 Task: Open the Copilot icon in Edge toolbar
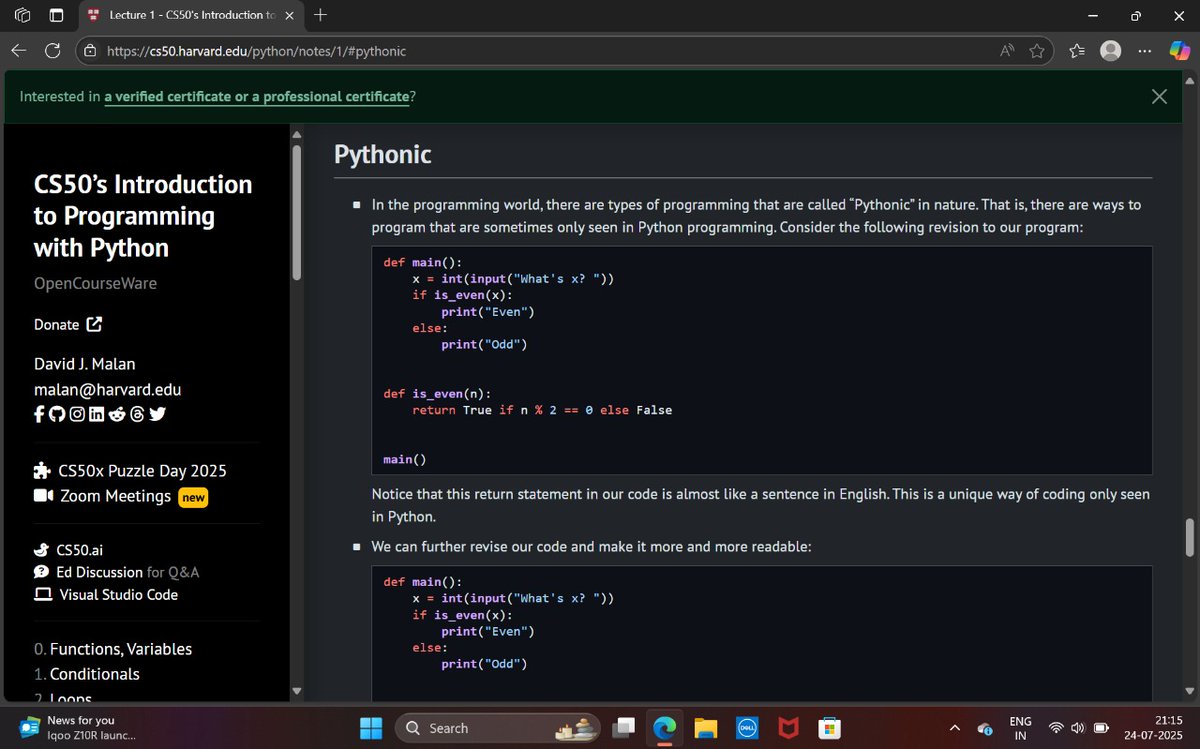tap(1179, 51)
